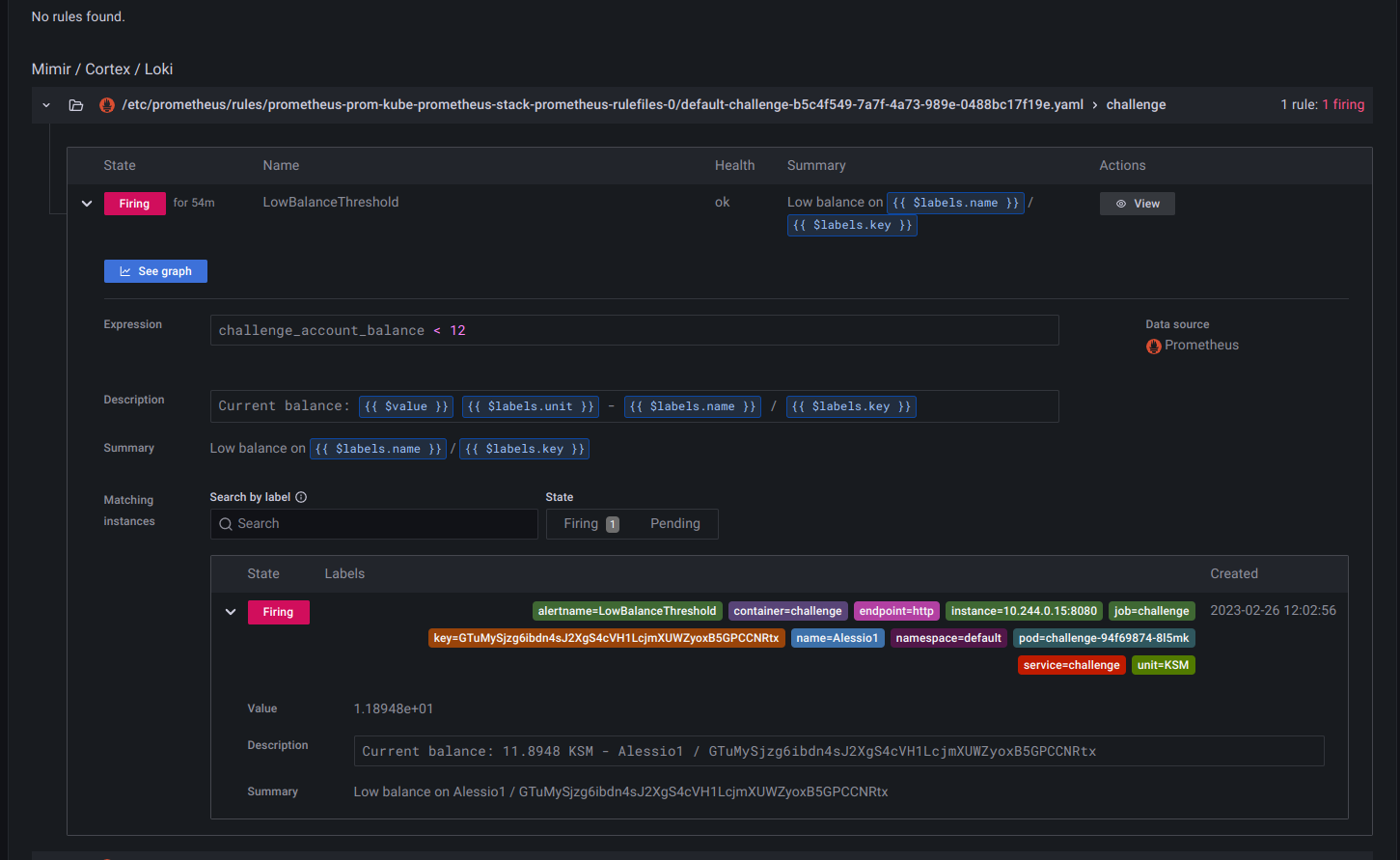
Task: Click the Prometheus data source icon
Action: (x=1153, y=346)
